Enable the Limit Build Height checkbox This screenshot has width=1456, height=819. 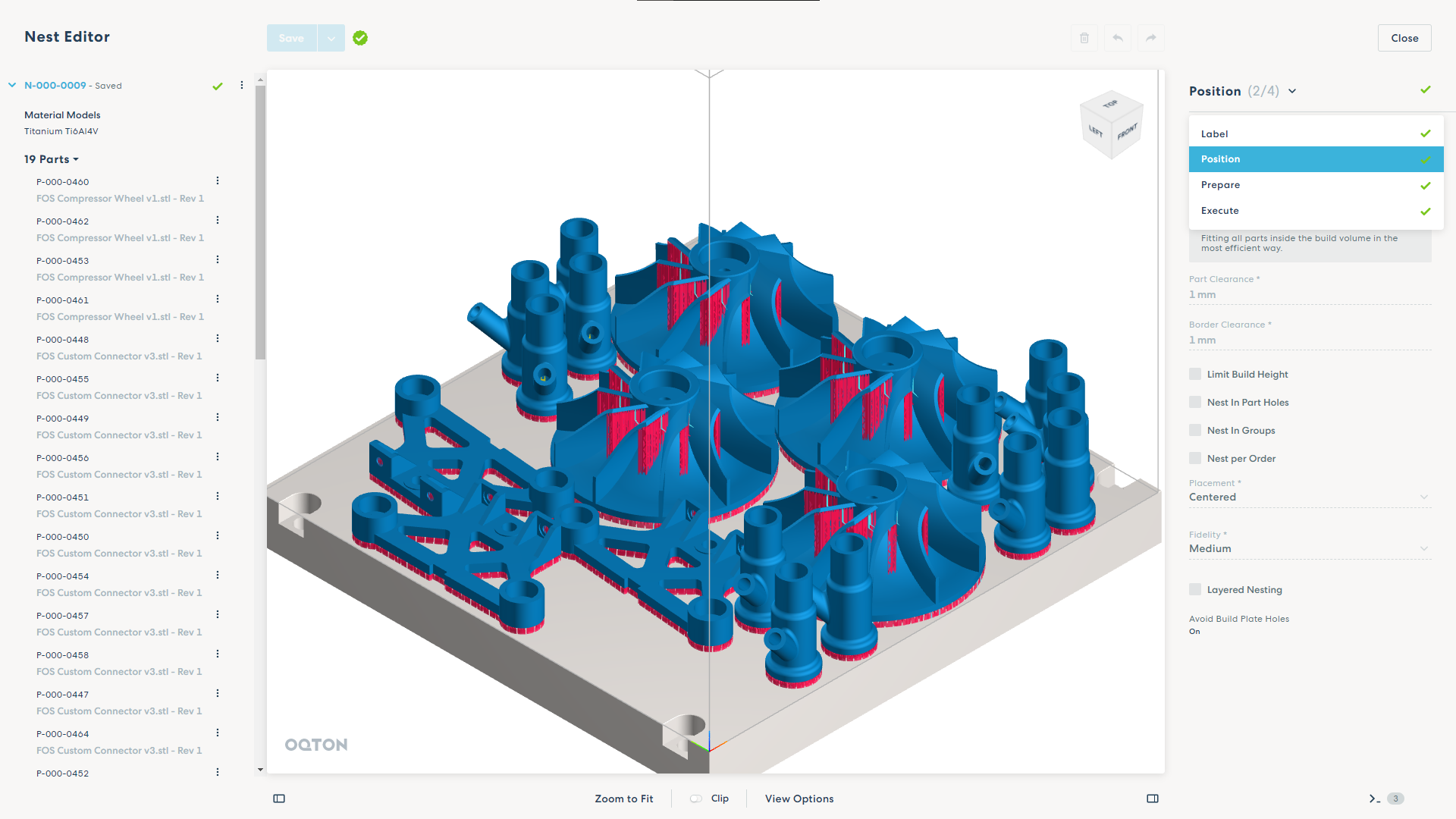pos(1194,373)
